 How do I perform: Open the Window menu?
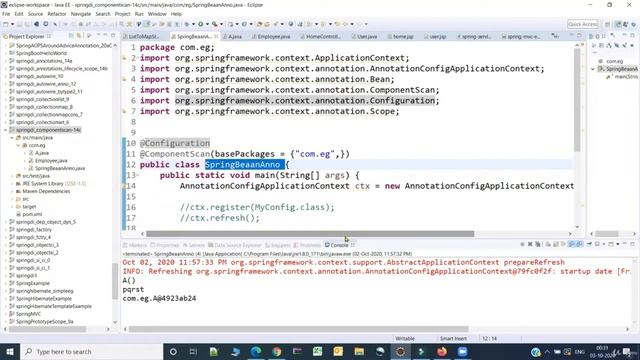coord(157,14)
